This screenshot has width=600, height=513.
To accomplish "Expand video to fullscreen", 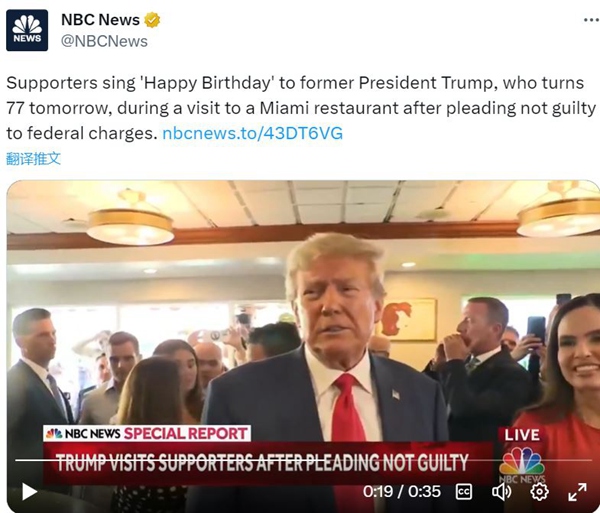I will tap(577, 492).
